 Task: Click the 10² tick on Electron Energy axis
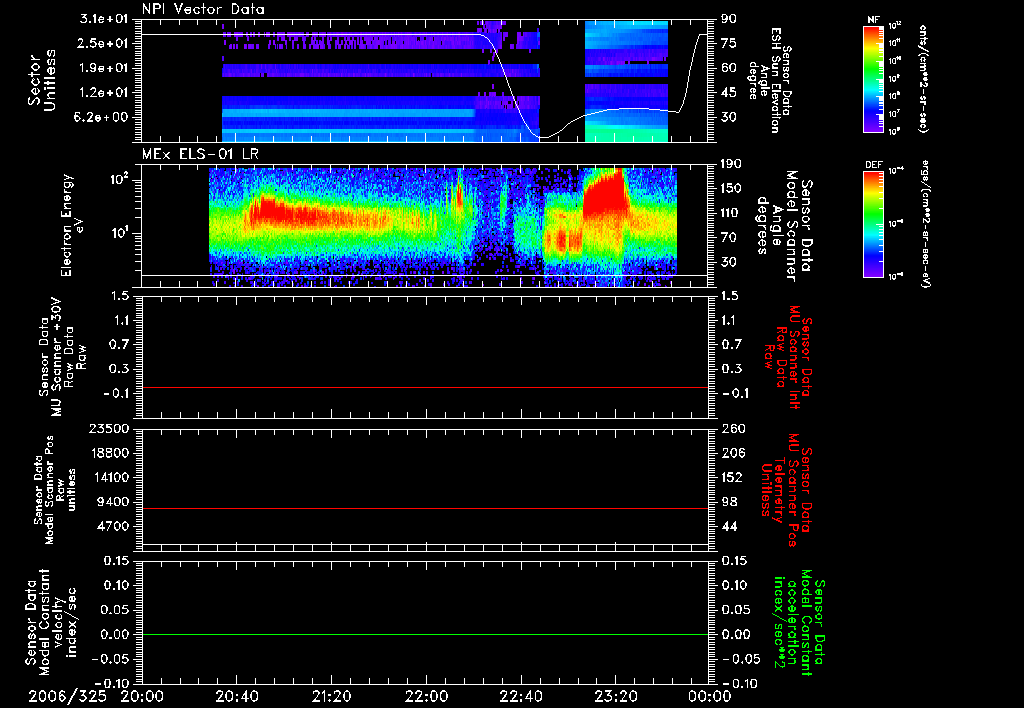point(118,180)
